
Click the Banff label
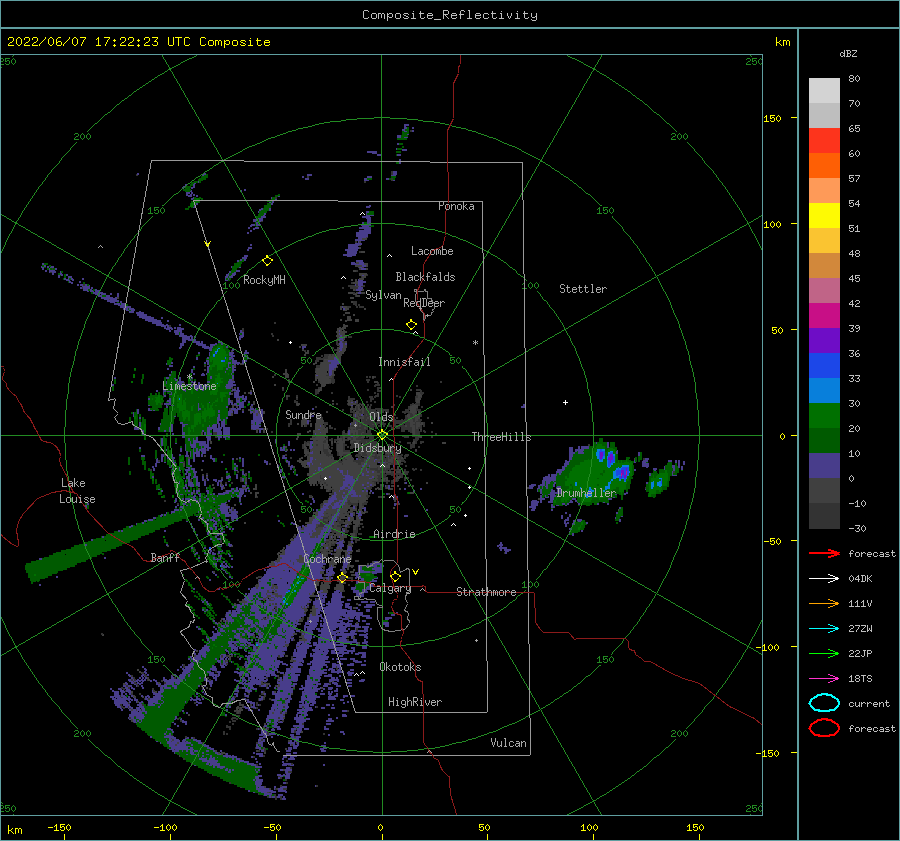(165, 557)
